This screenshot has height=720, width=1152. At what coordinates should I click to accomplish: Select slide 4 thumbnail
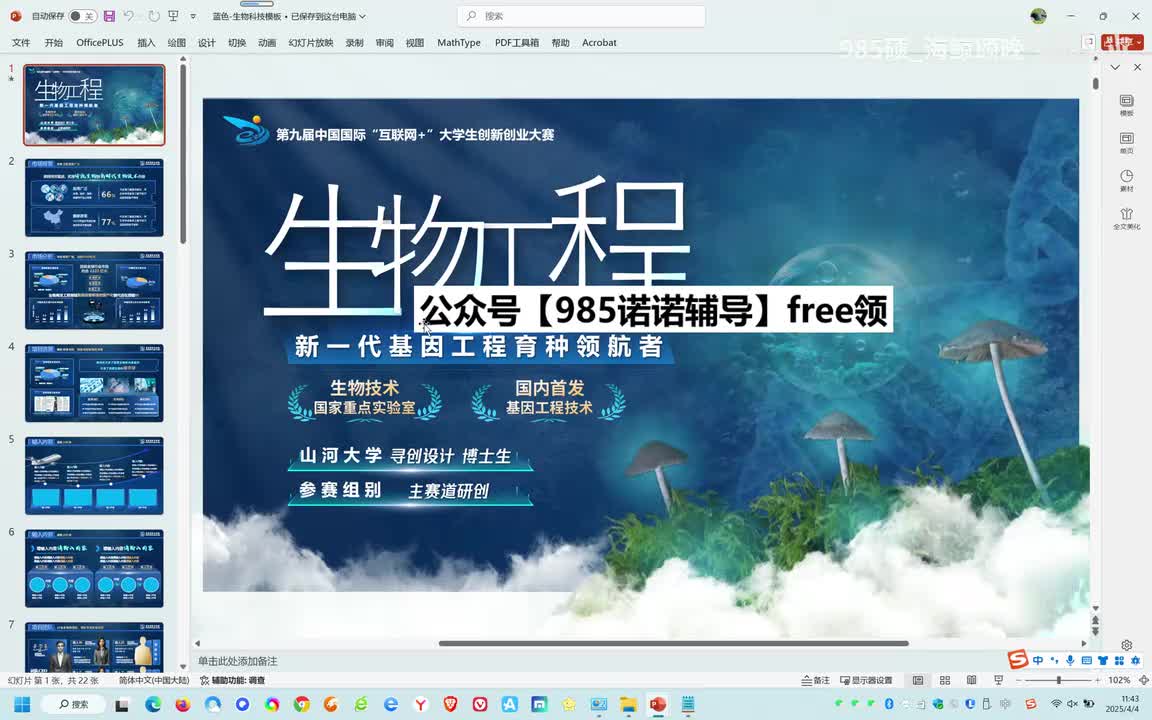click(x=94, y=383)
